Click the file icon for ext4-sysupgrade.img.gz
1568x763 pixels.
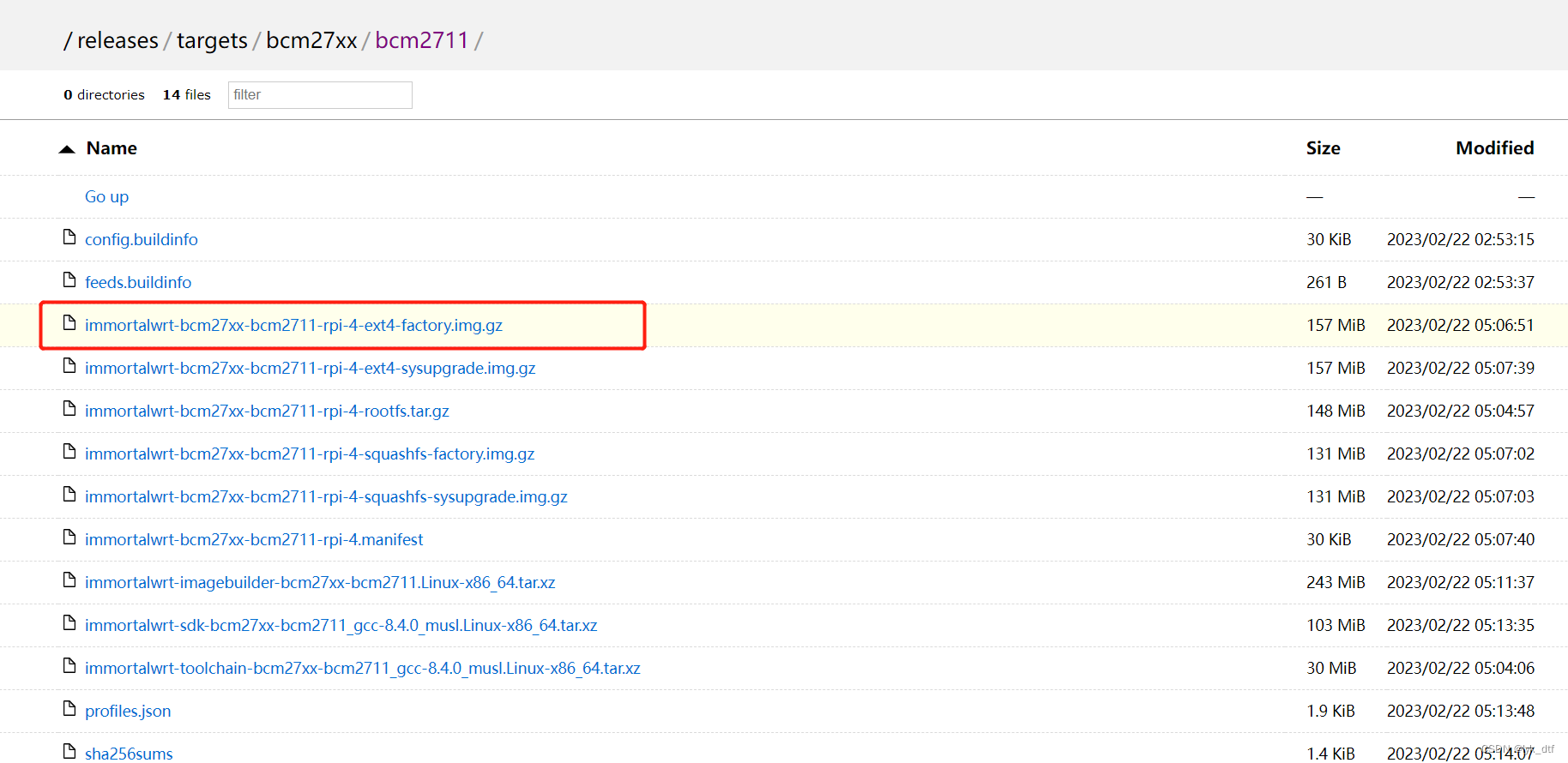click(69, 365)
